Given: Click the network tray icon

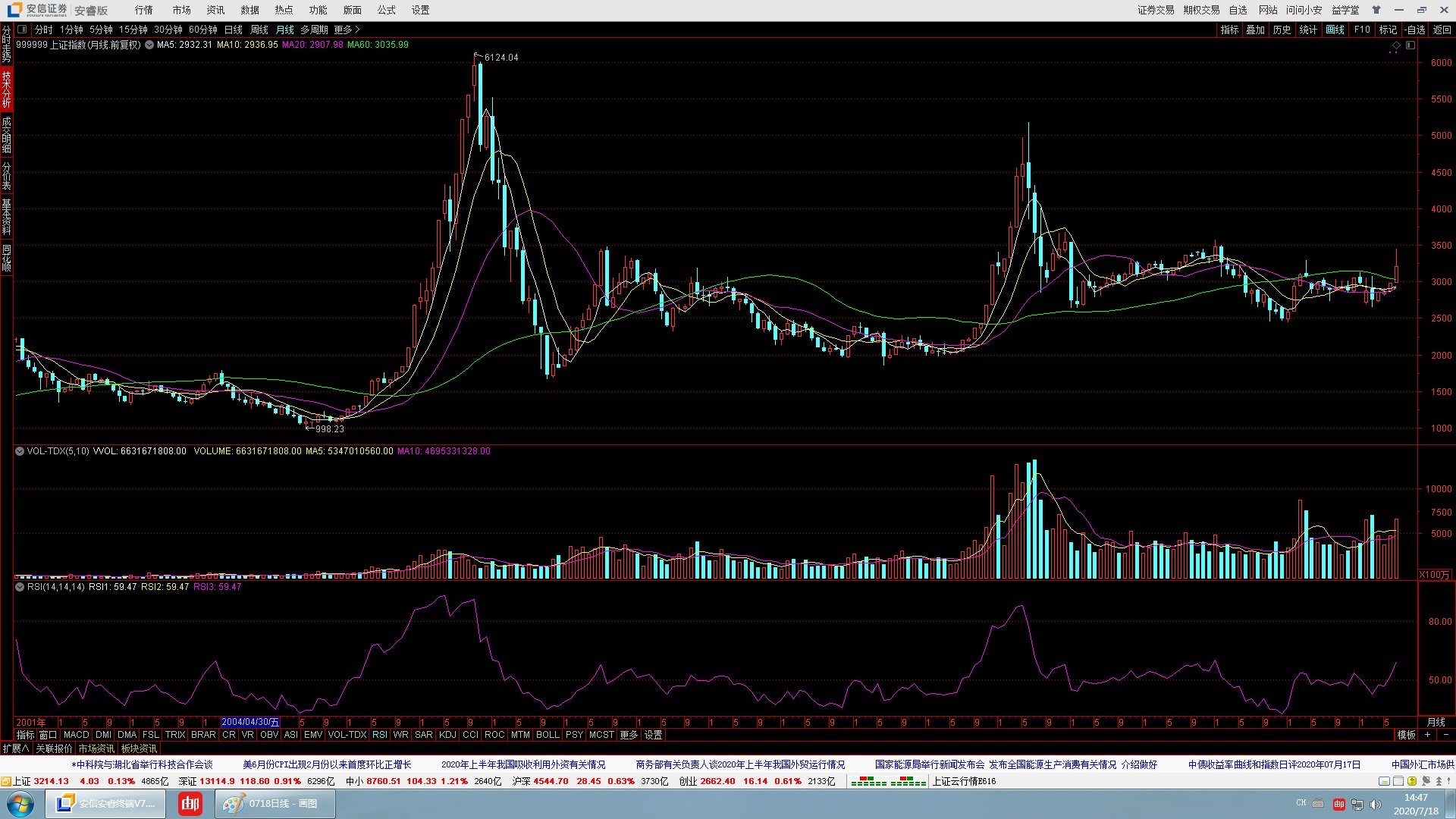Looking at the screenshot, I should [1357, 804].
